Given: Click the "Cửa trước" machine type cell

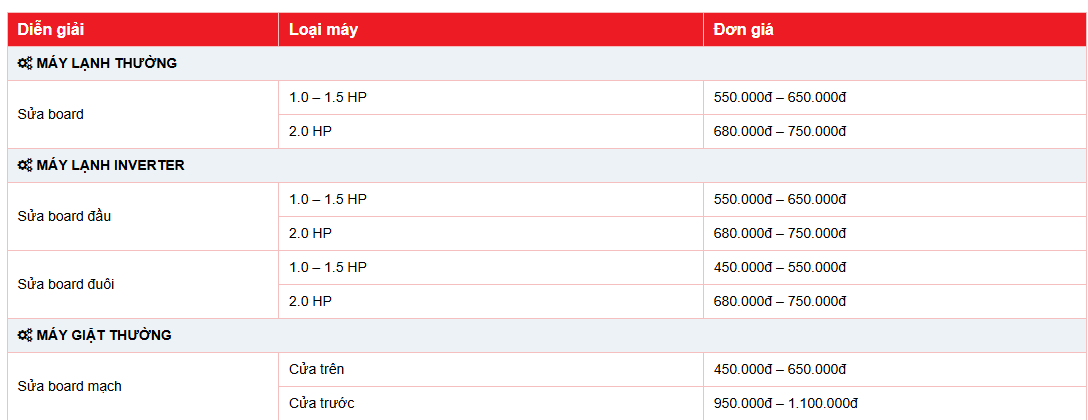Looking at the screenshot, I should click(x=321, y=403).
